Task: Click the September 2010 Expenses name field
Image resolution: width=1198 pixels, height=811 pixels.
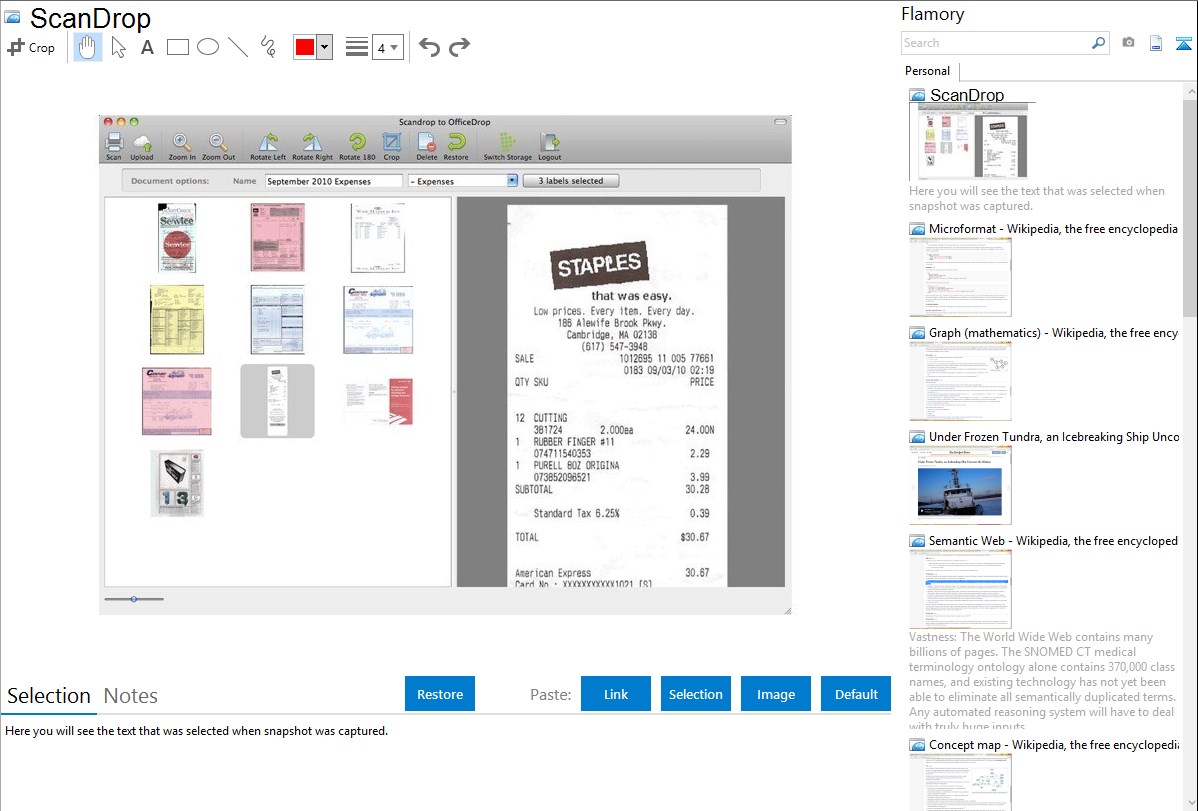Action: pos(333,181)
